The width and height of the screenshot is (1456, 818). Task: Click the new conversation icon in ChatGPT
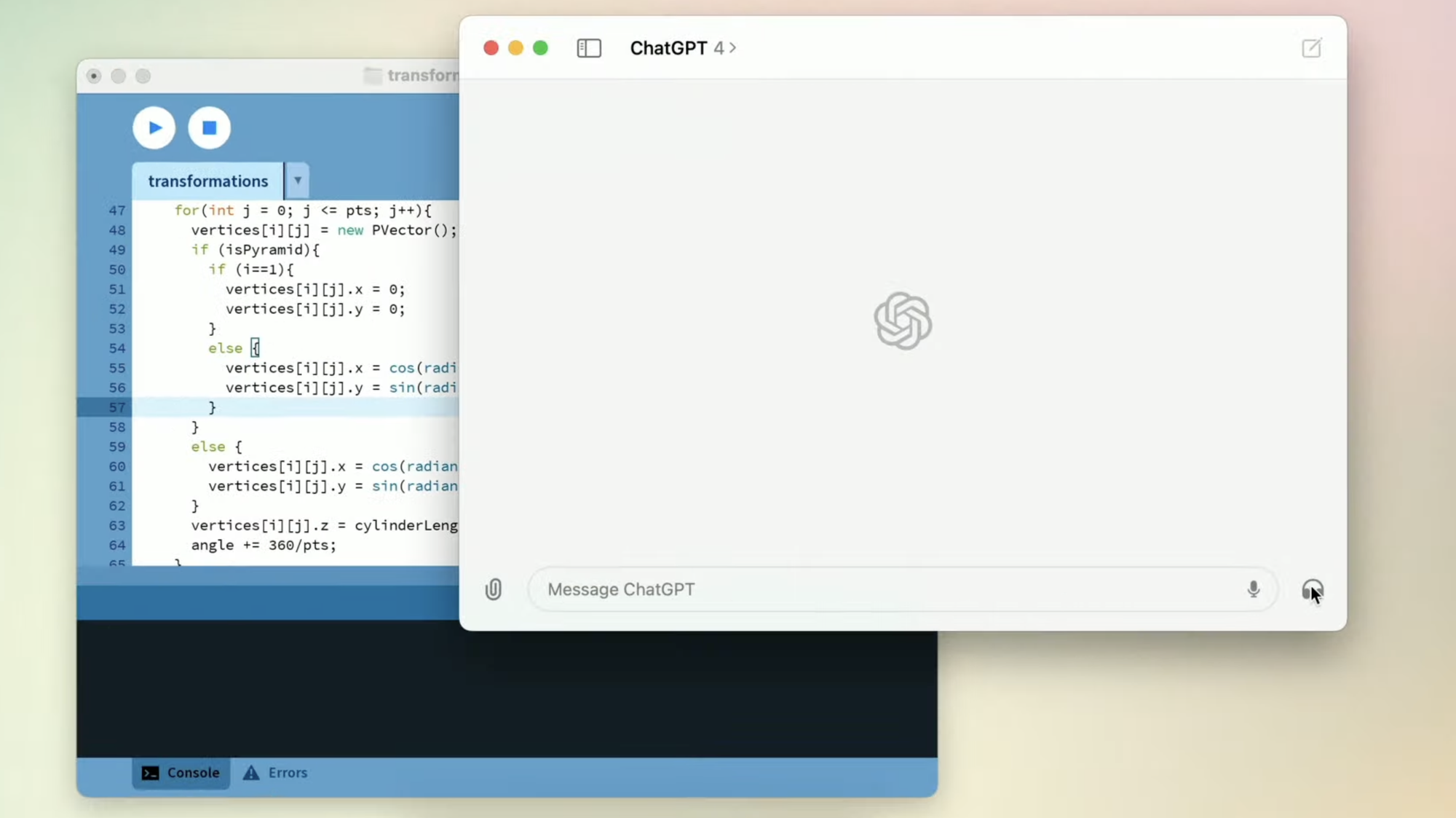pos(1312,48)
